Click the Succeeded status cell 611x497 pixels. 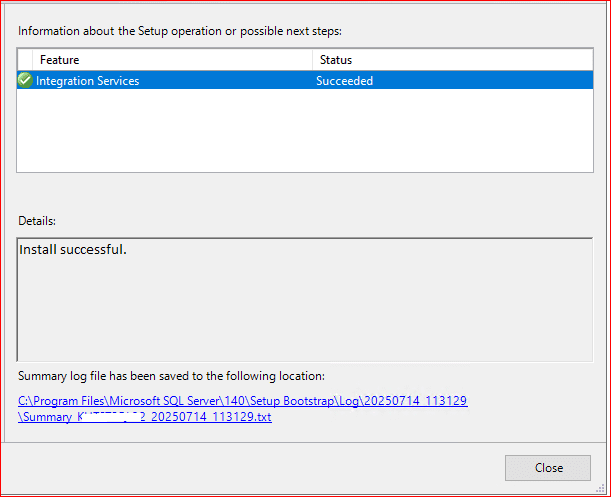tap(344, 81)
